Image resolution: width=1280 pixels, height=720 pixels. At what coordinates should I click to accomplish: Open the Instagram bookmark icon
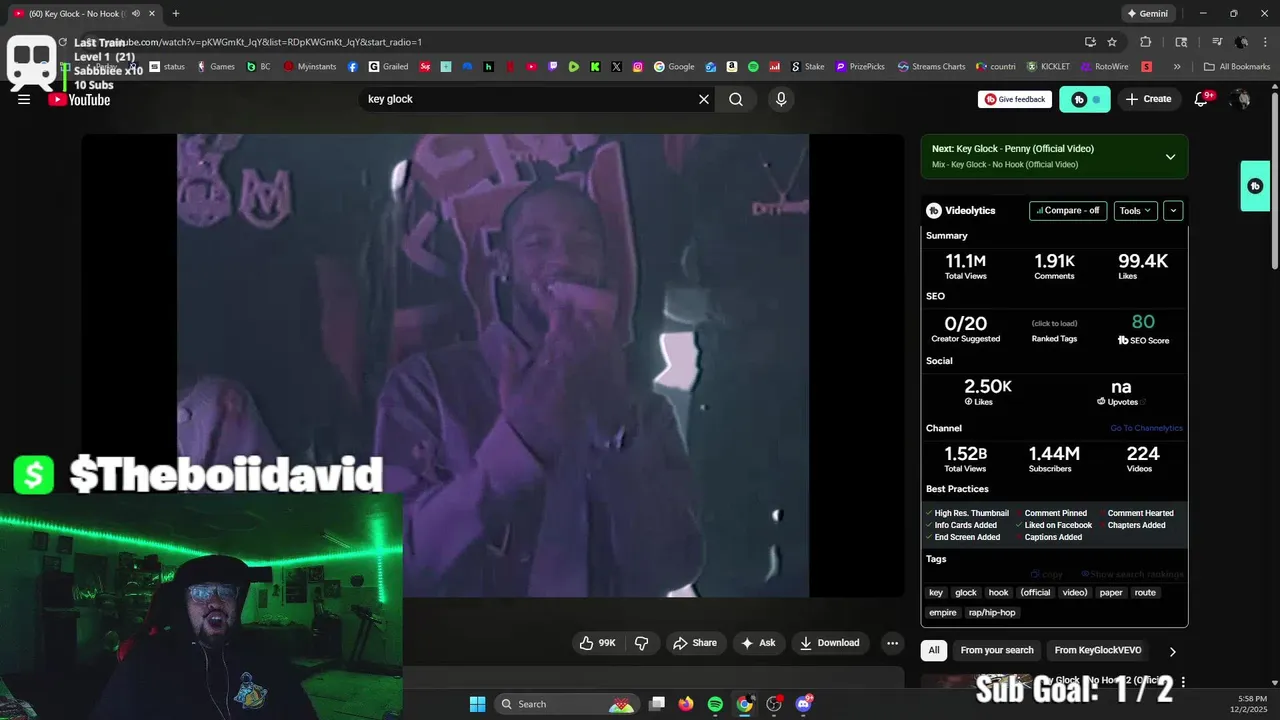pos(638,67)
